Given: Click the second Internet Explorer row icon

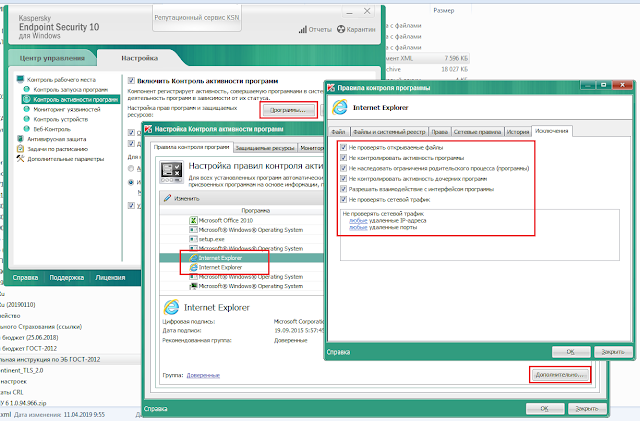Looking at the screenshot, I should (193, 267).
